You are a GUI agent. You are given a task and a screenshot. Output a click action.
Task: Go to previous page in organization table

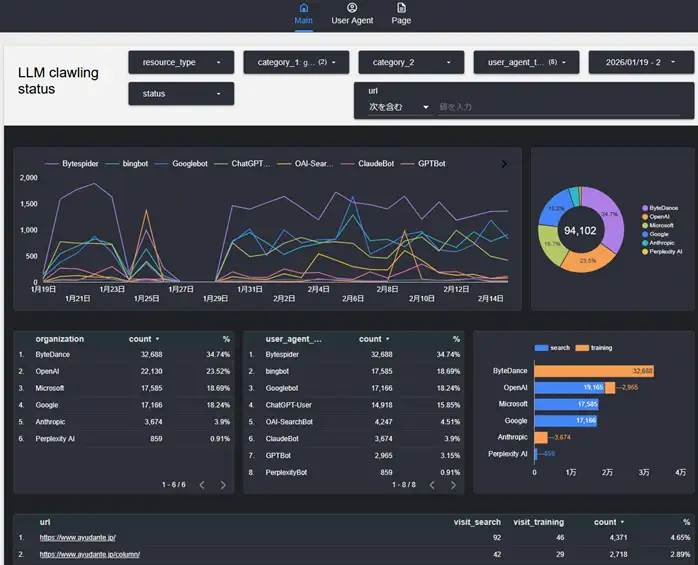(201, 485)
